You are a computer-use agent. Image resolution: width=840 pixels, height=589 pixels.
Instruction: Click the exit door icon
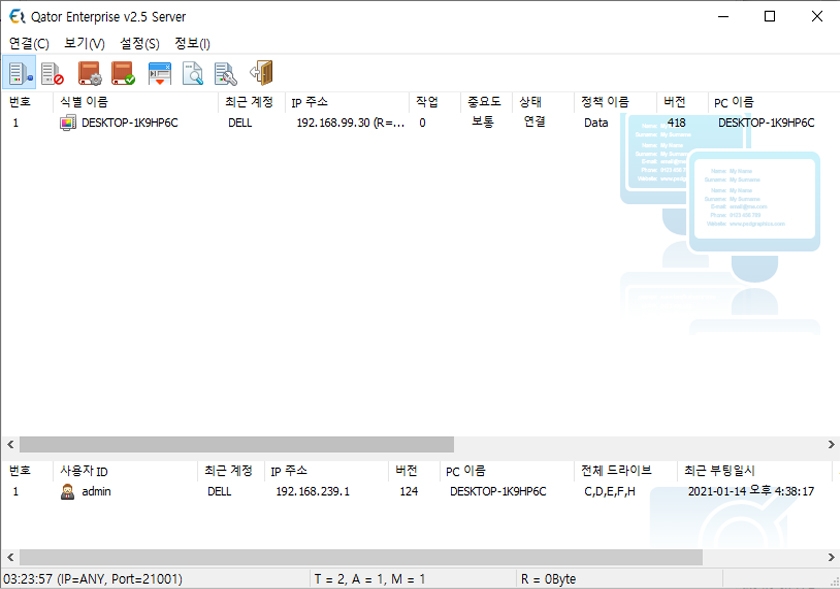(x=262, y=73)
